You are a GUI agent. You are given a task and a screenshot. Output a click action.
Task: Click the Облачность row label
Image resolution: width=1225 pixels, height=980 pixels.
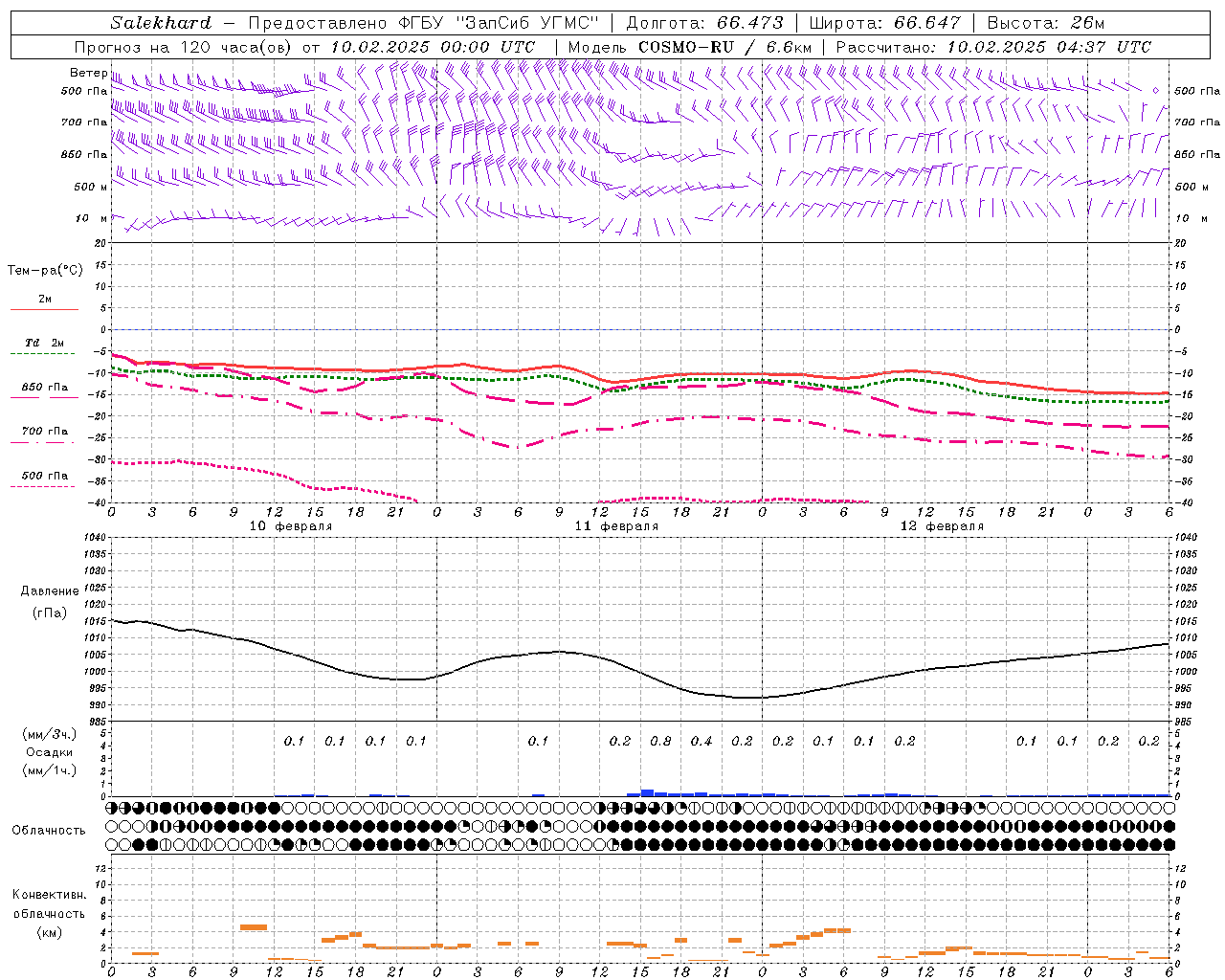[49, 830]
